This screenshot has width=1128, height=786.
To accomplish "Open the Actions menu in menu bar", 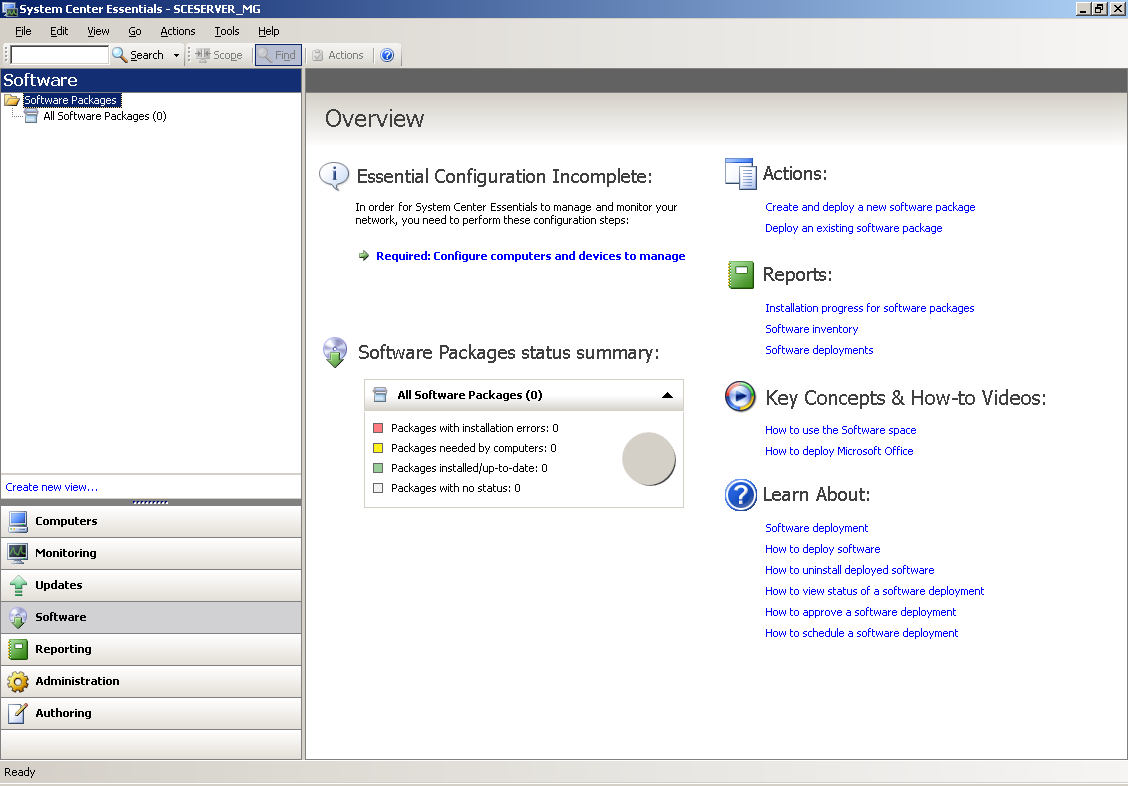I will point(178,31).
